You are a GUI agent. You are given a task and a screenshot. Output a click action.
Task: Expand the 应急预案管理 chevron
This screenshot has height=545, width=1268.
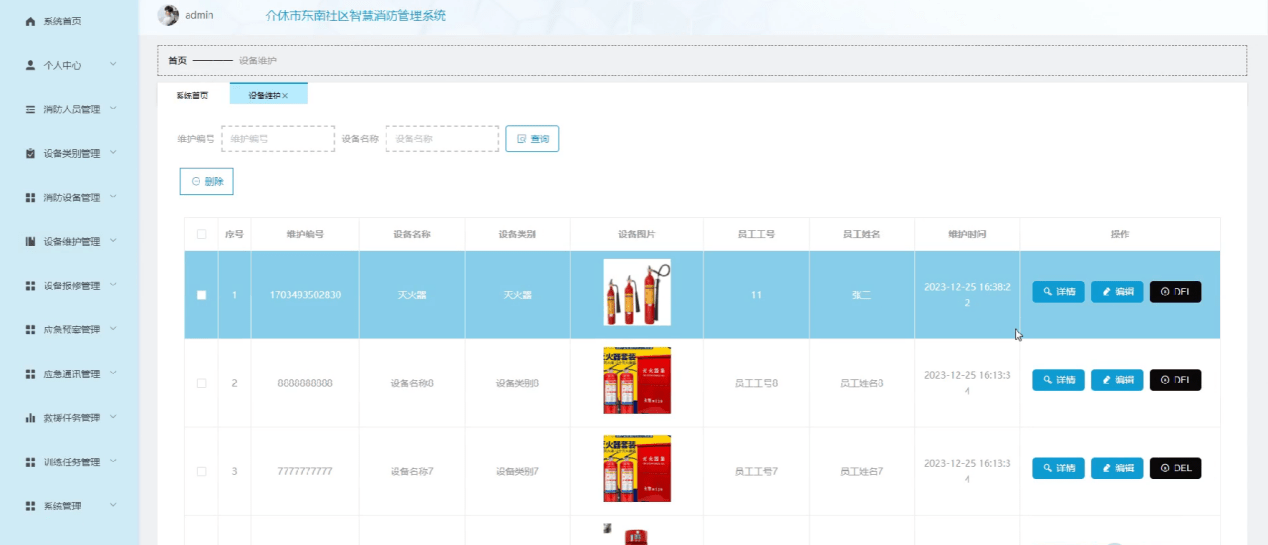[x=113, y=328]
